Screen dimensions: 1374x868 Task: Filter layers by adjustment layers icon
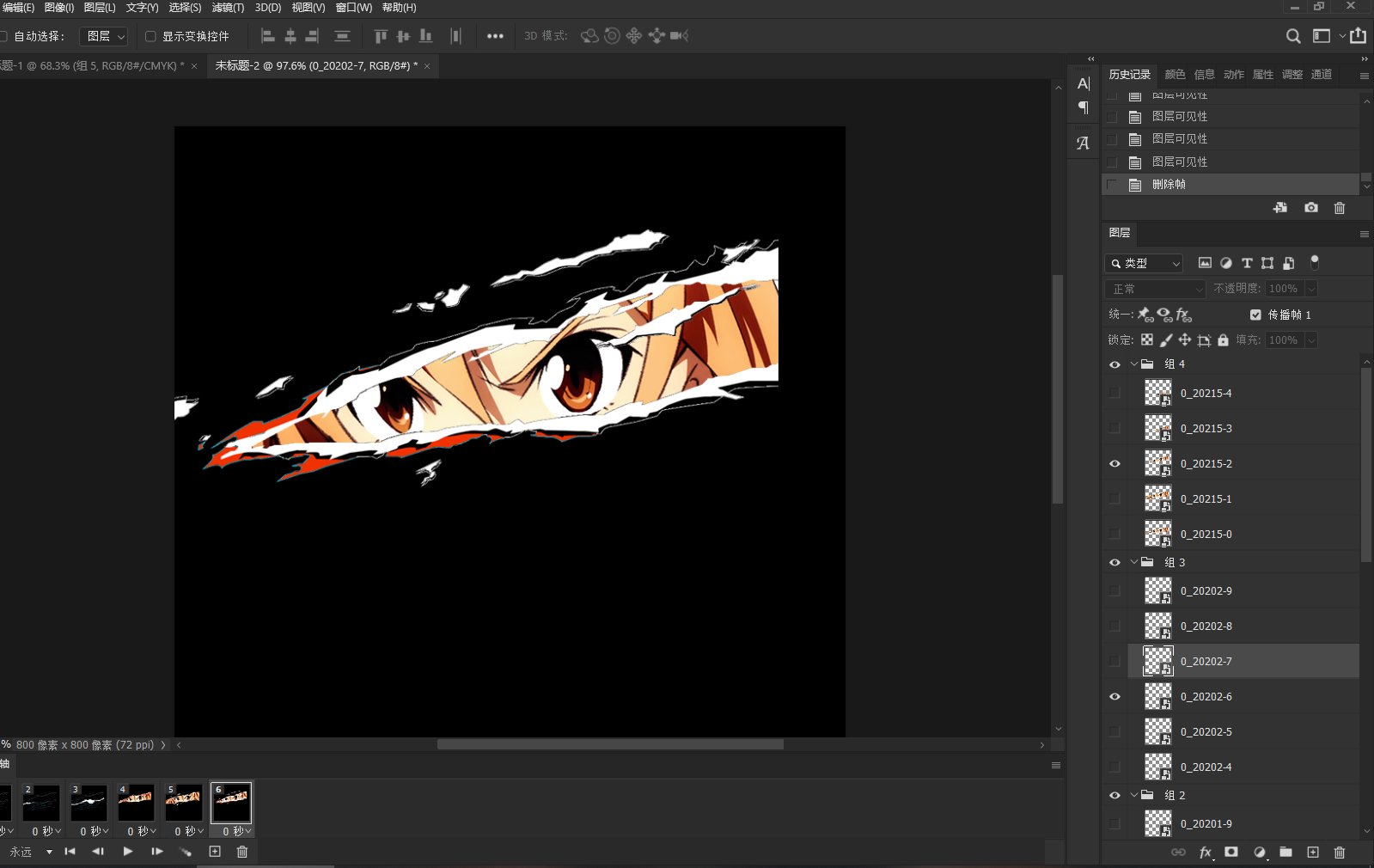(1226, 263)
